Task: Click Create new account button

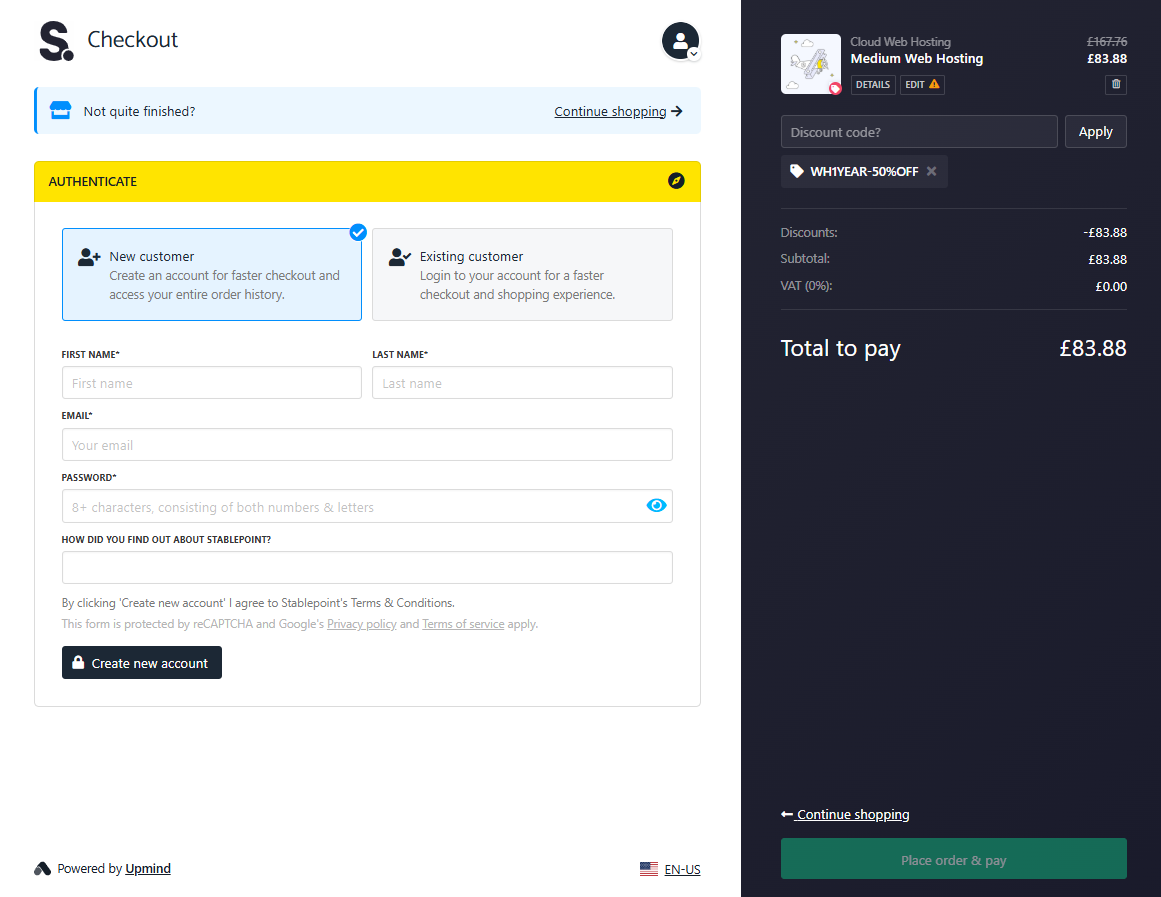Action: pos(141,663)
